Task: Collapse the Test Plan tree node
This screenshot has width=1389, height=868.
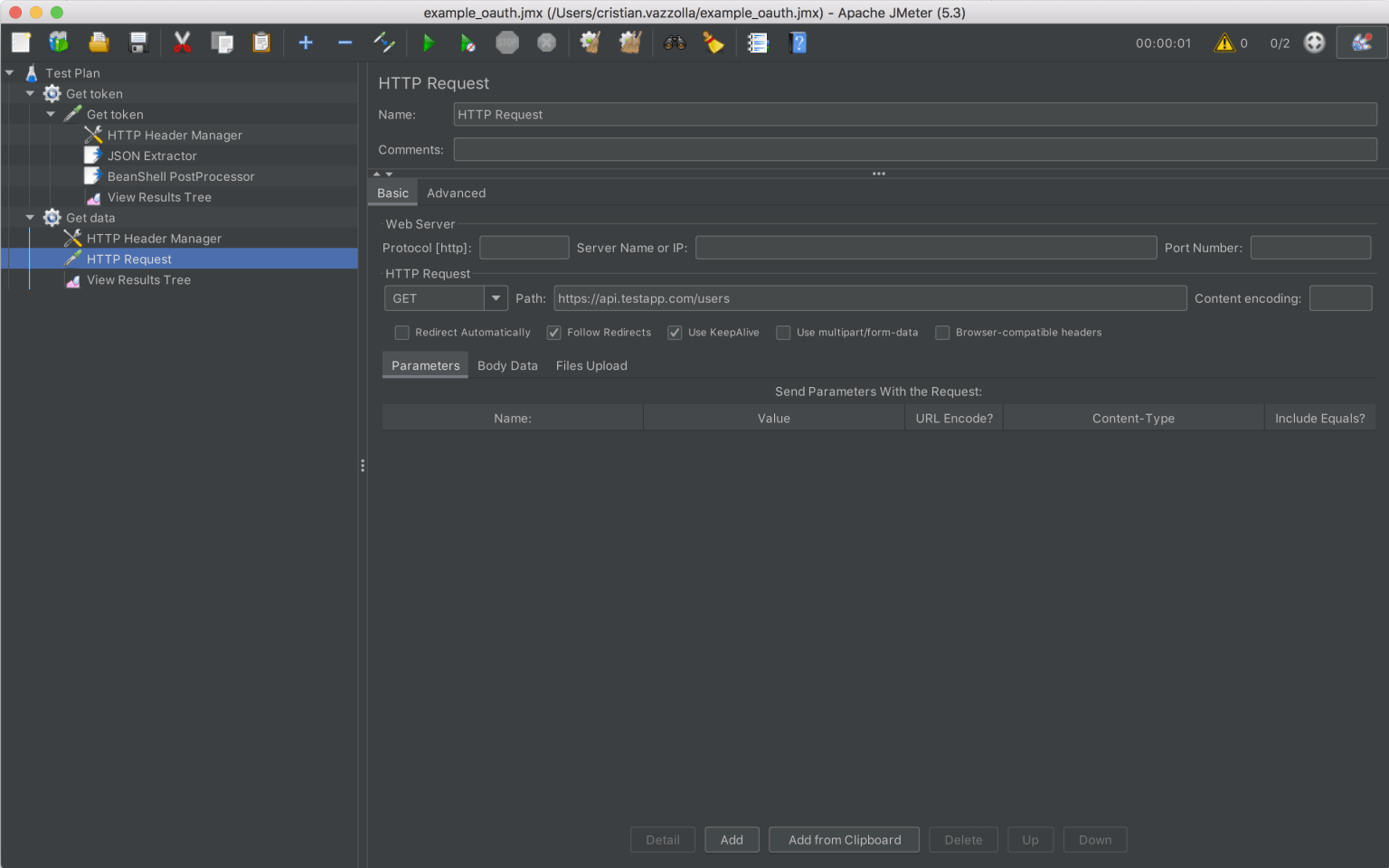Action: tap(10, 72)
